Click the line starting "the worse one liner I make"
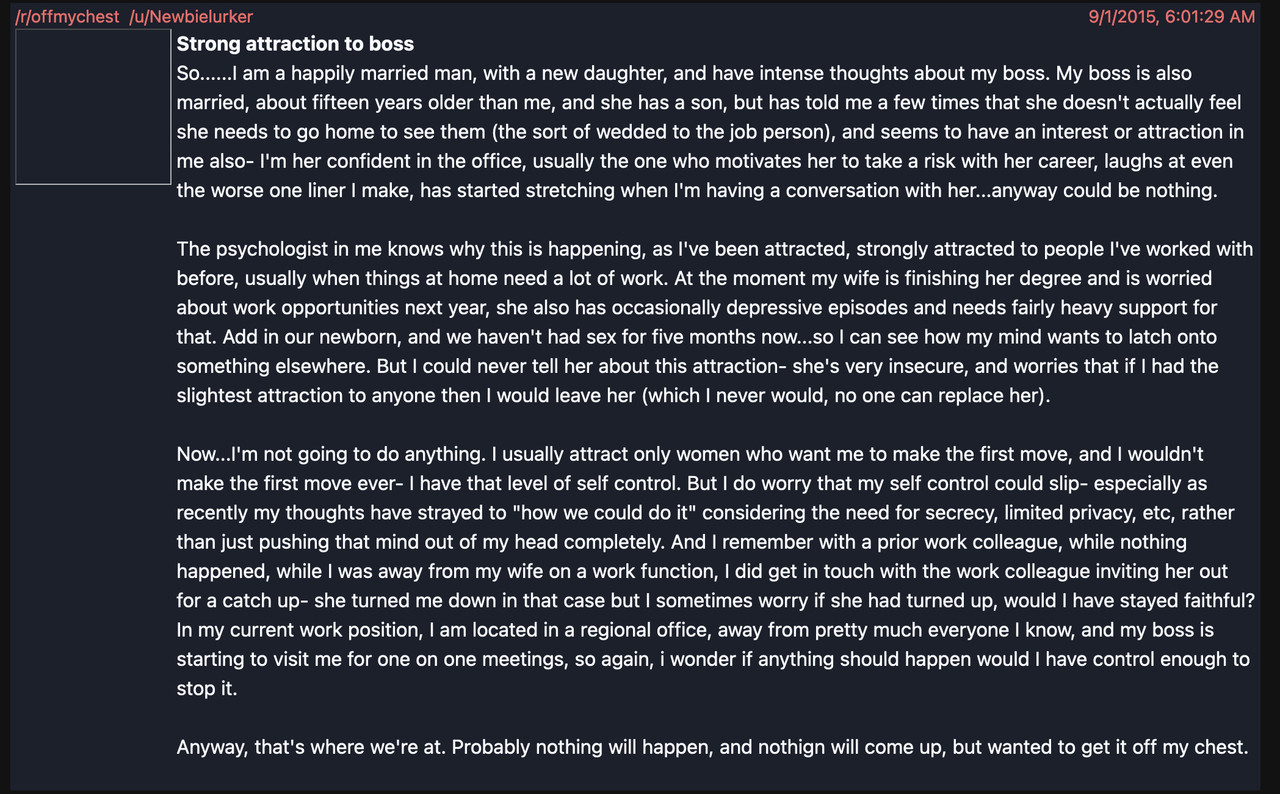1280x794 pixels. click(697, 191)
